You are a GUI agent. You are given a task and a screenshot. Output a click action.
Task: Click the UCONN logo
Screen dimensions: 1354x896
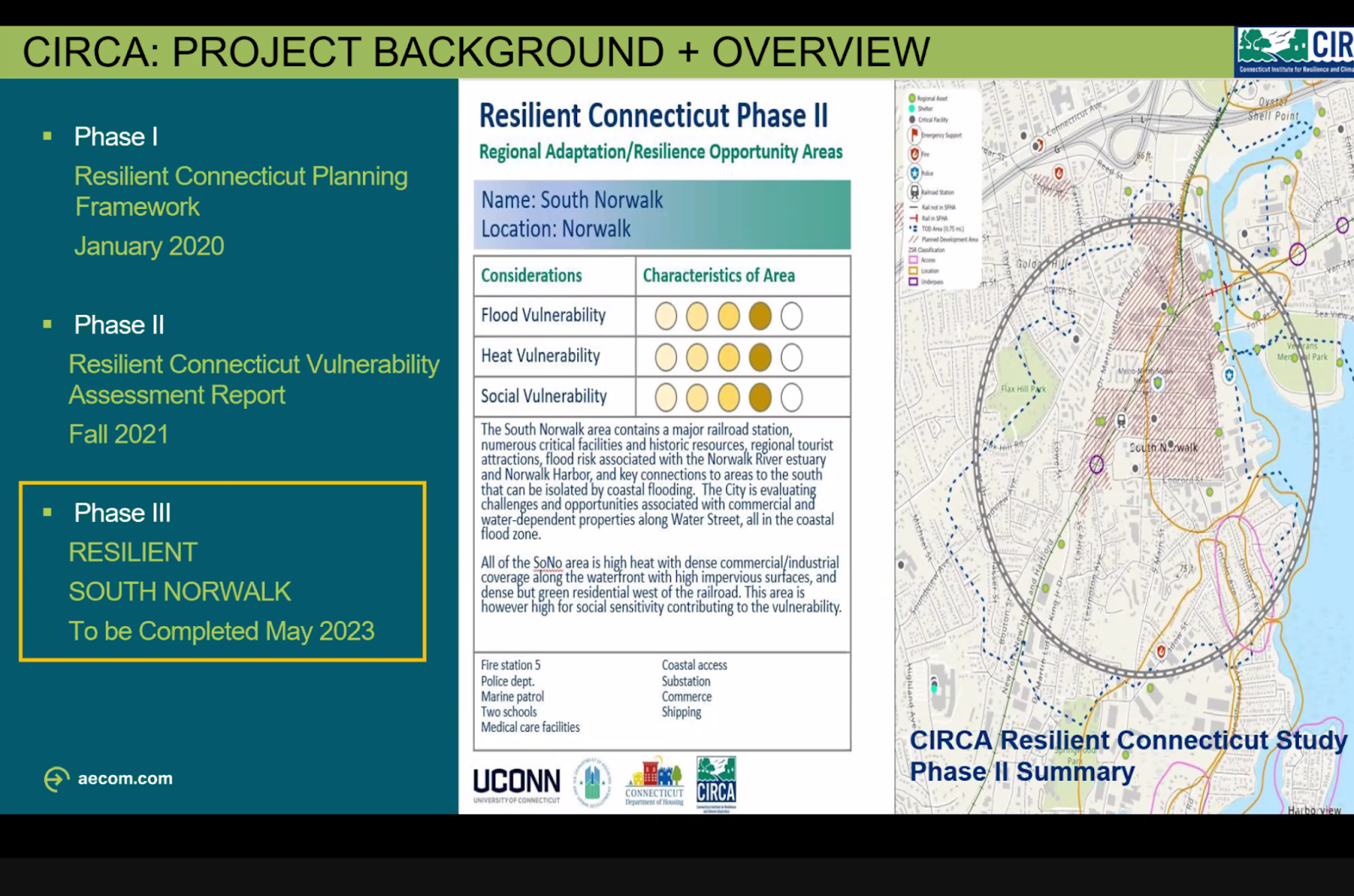516,784
